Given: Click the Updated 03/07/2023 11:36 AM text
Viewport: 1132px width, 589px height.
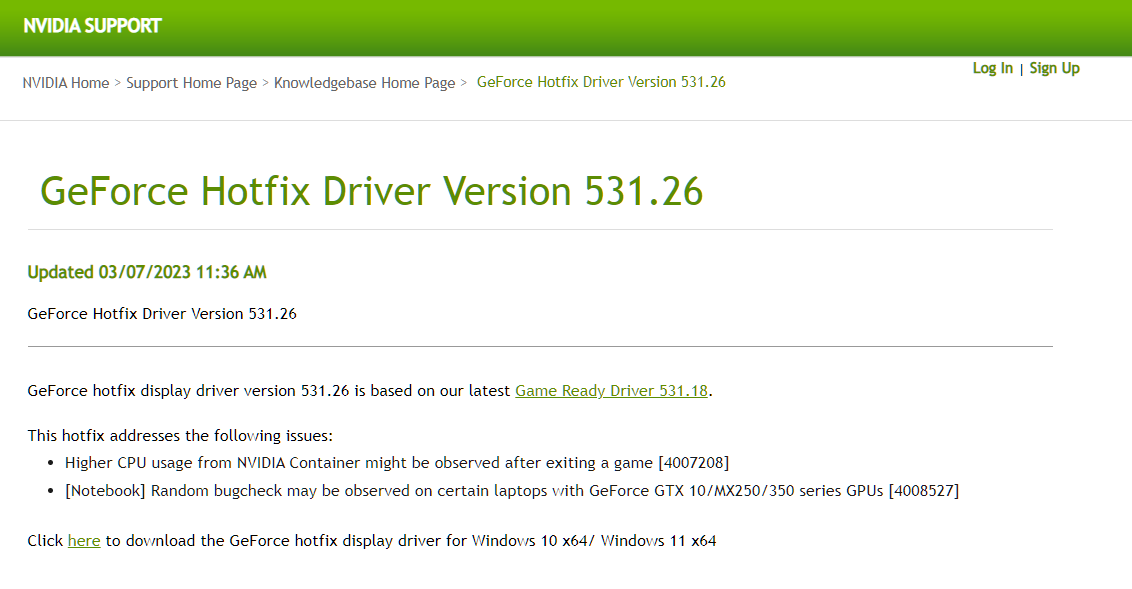Looking at the screenshot, I should click(147, 272).
